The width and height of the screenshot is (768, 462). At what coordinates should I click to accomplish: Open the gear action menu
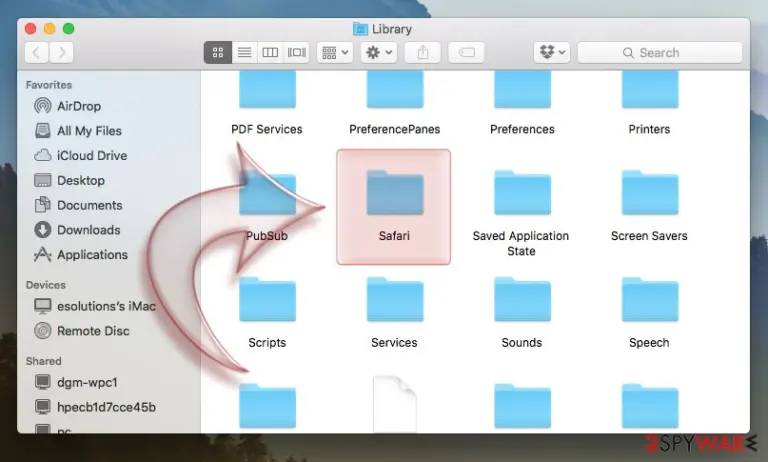379,52
